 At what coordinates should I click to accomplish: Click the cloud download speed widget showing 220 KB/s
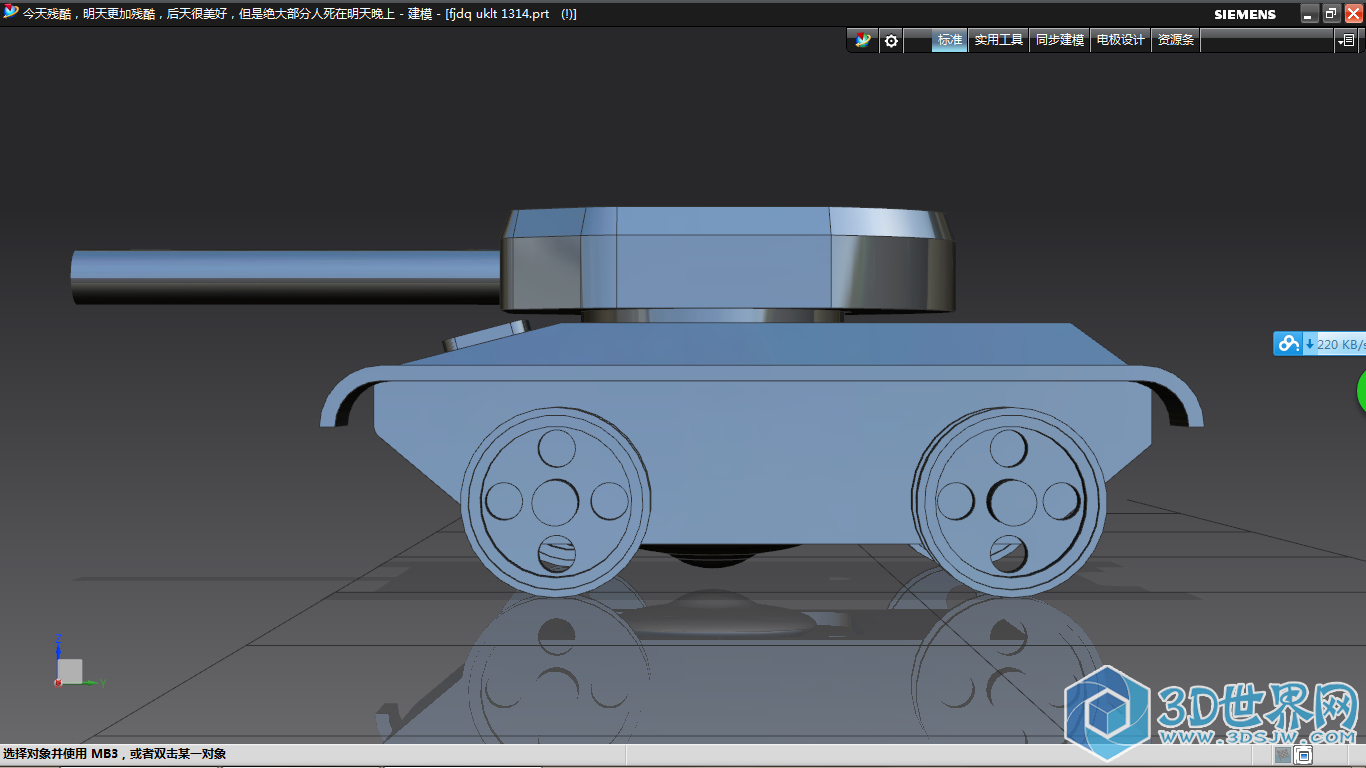[x=1319, y=344]
